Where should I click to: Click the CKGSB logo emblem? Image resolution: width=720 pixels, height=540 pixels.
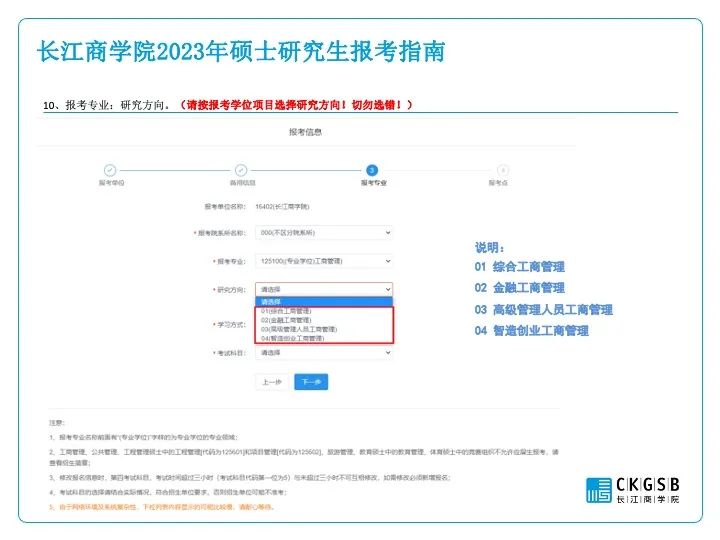click(599, 490)
